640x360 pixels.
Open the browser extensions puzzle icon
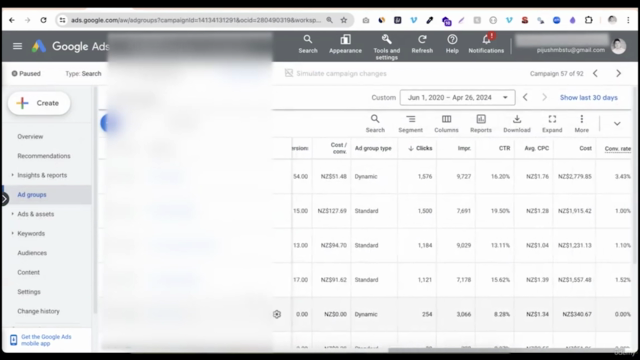point(589,20)
